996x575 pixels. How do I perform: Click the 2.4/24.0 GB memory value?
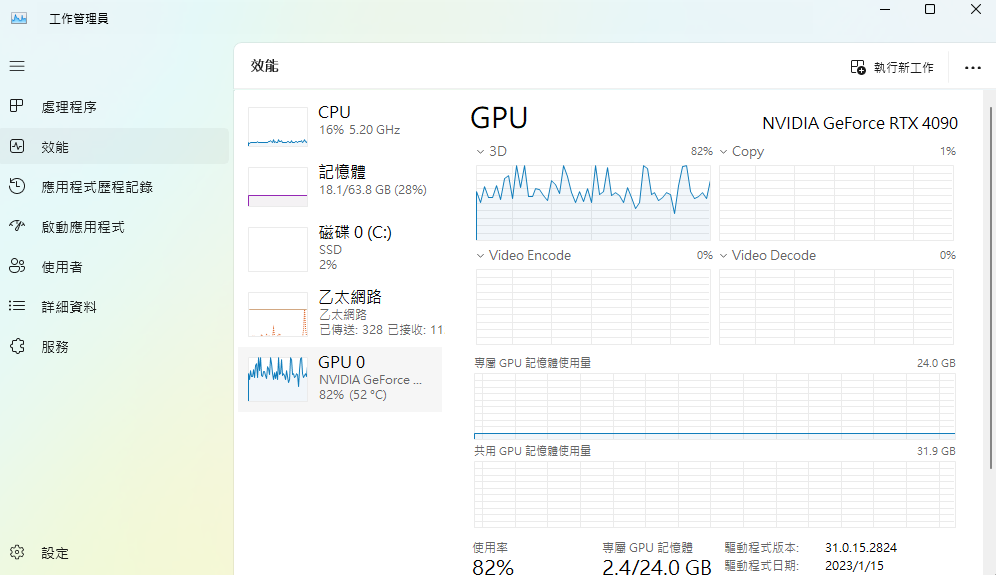click(657, 566)
